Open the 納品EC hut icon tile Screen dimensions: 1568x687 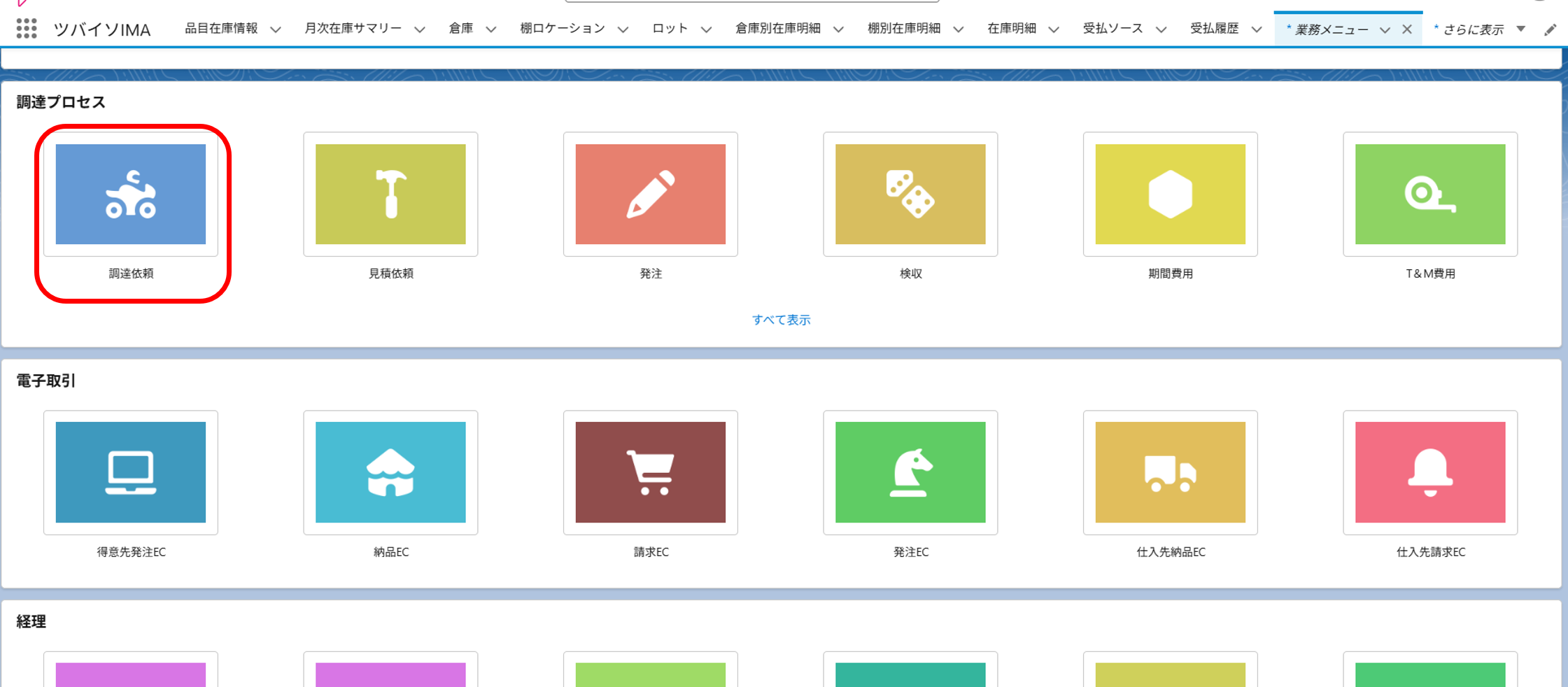pyautogui.click(x=390, y=472)
